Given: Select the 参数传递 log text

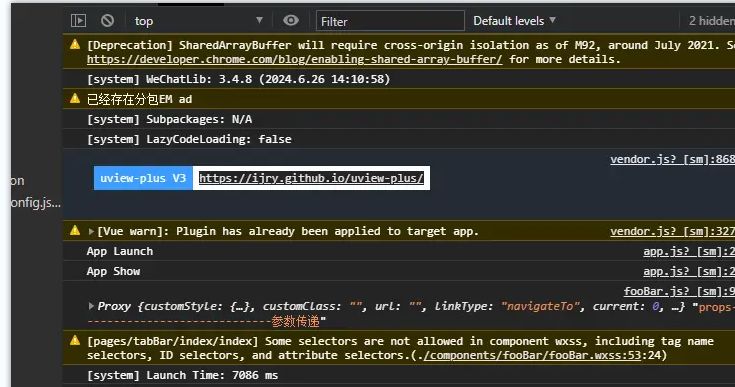Looking at the screenshot, I should pyautogui.click(x=296, y=321).
